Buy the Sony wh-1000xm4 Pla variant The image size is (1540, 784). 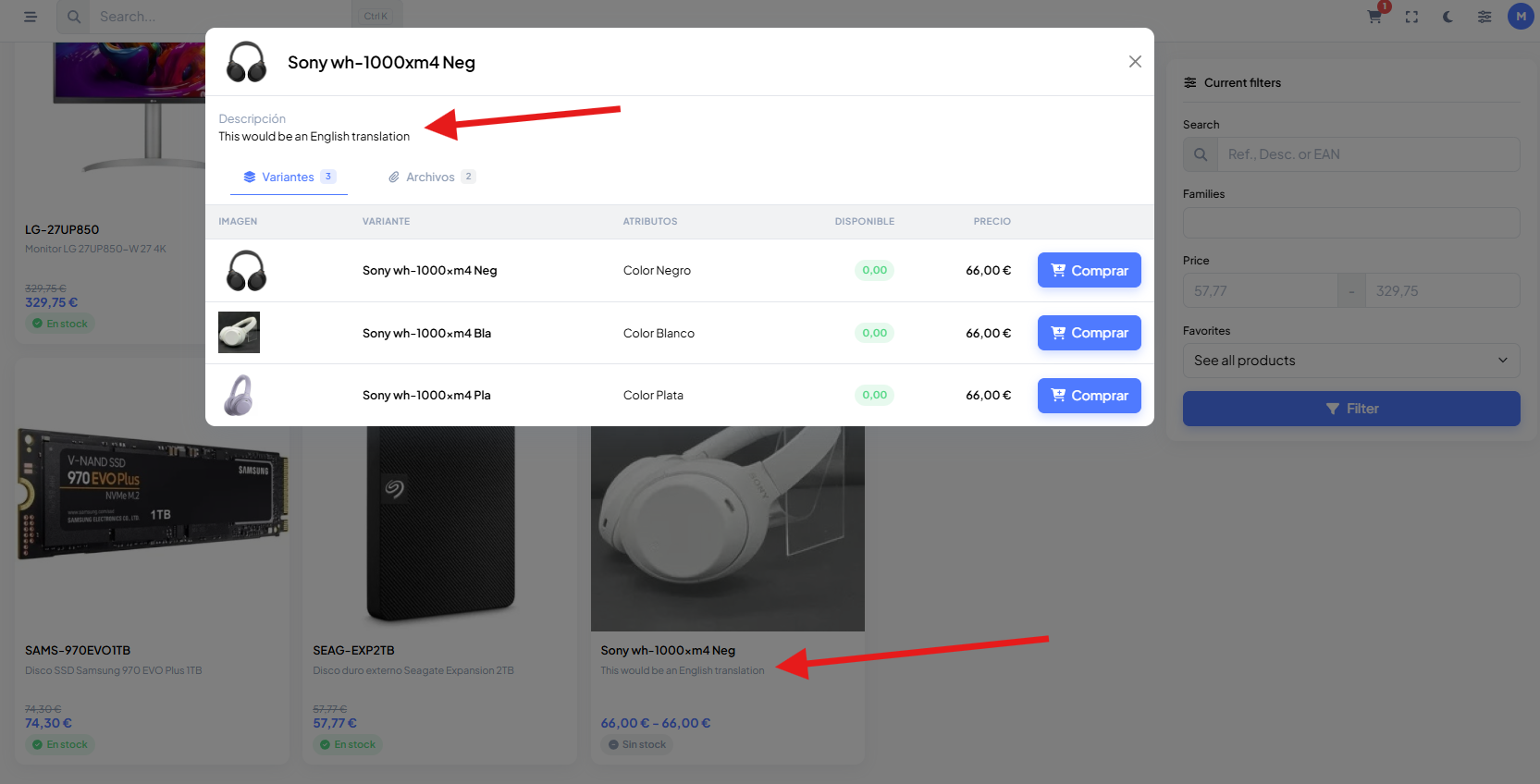1090,396
